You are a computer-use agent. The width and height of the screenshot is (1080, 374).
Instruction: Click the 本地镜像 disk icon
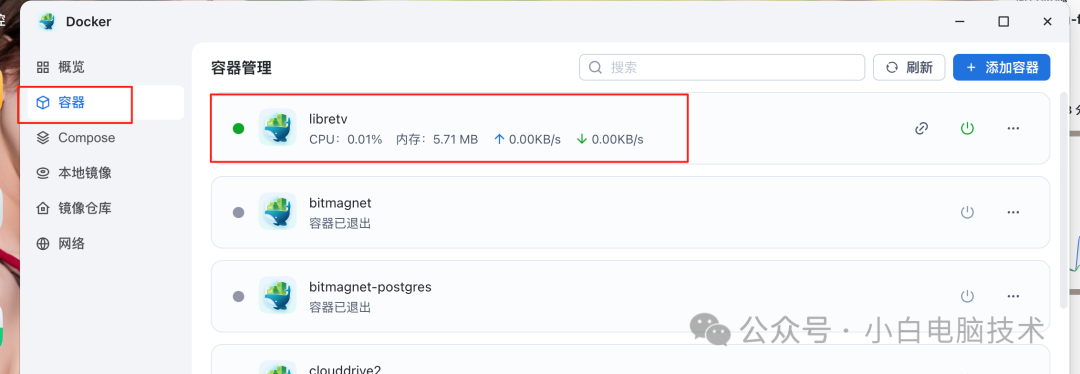coord(43,173)
